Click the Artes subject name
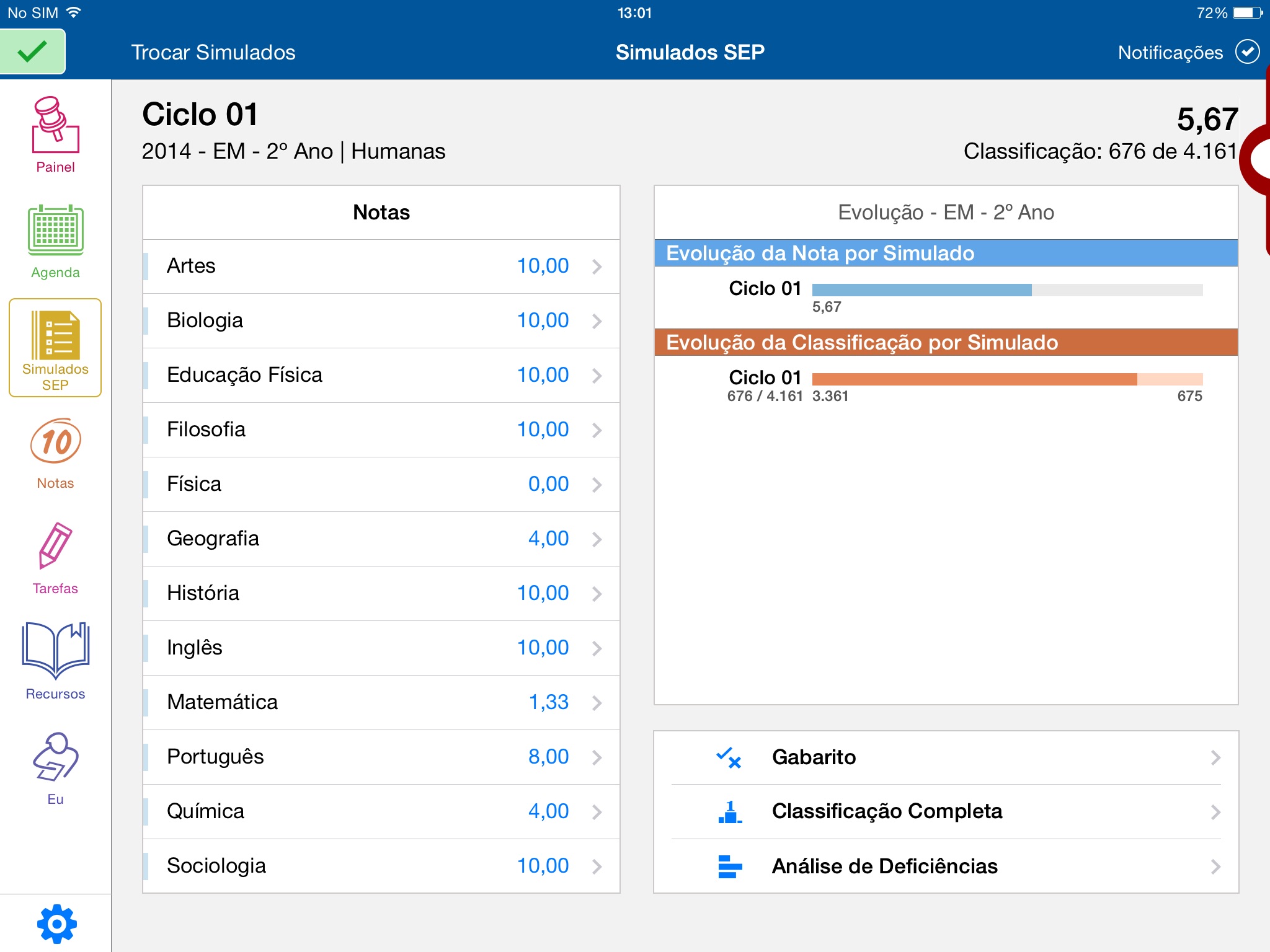Image resolution: width=1270 pixels, height=952 pixels. (191, 266)
